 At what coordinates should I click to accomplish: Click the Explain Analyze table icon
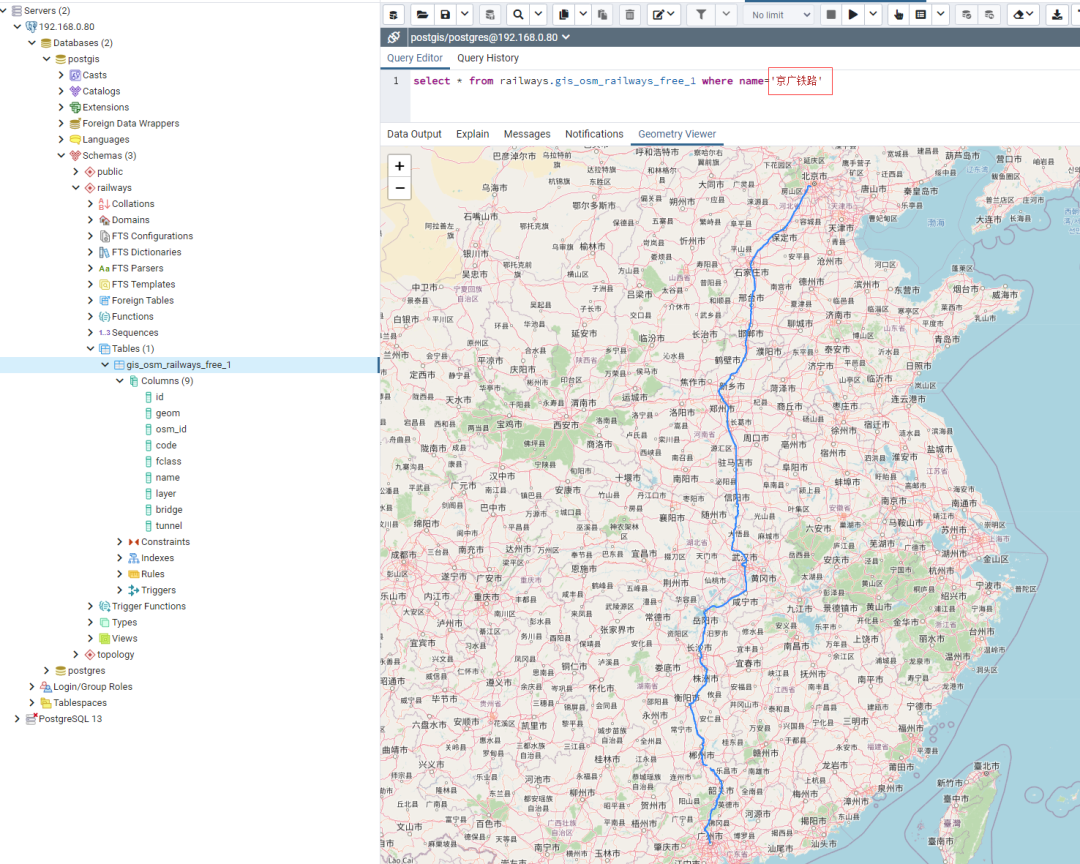coord(920,14)
